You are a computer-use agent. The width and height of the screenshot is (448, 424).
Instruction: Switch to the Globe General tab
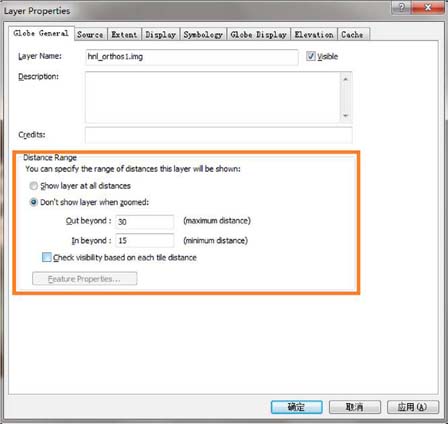tap(41, 33)
